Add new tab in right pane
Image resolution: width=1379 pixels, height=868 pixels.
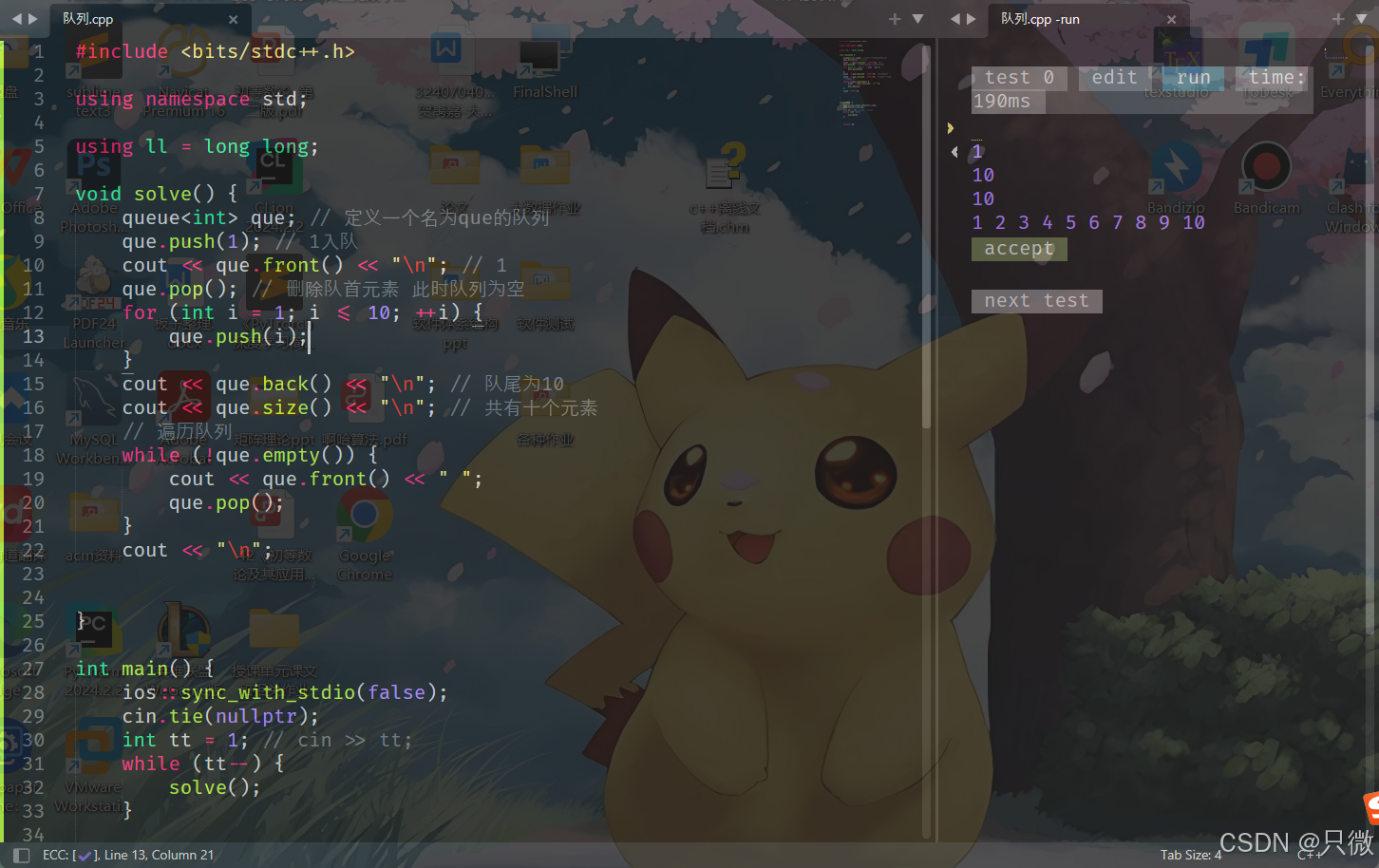1338,19
